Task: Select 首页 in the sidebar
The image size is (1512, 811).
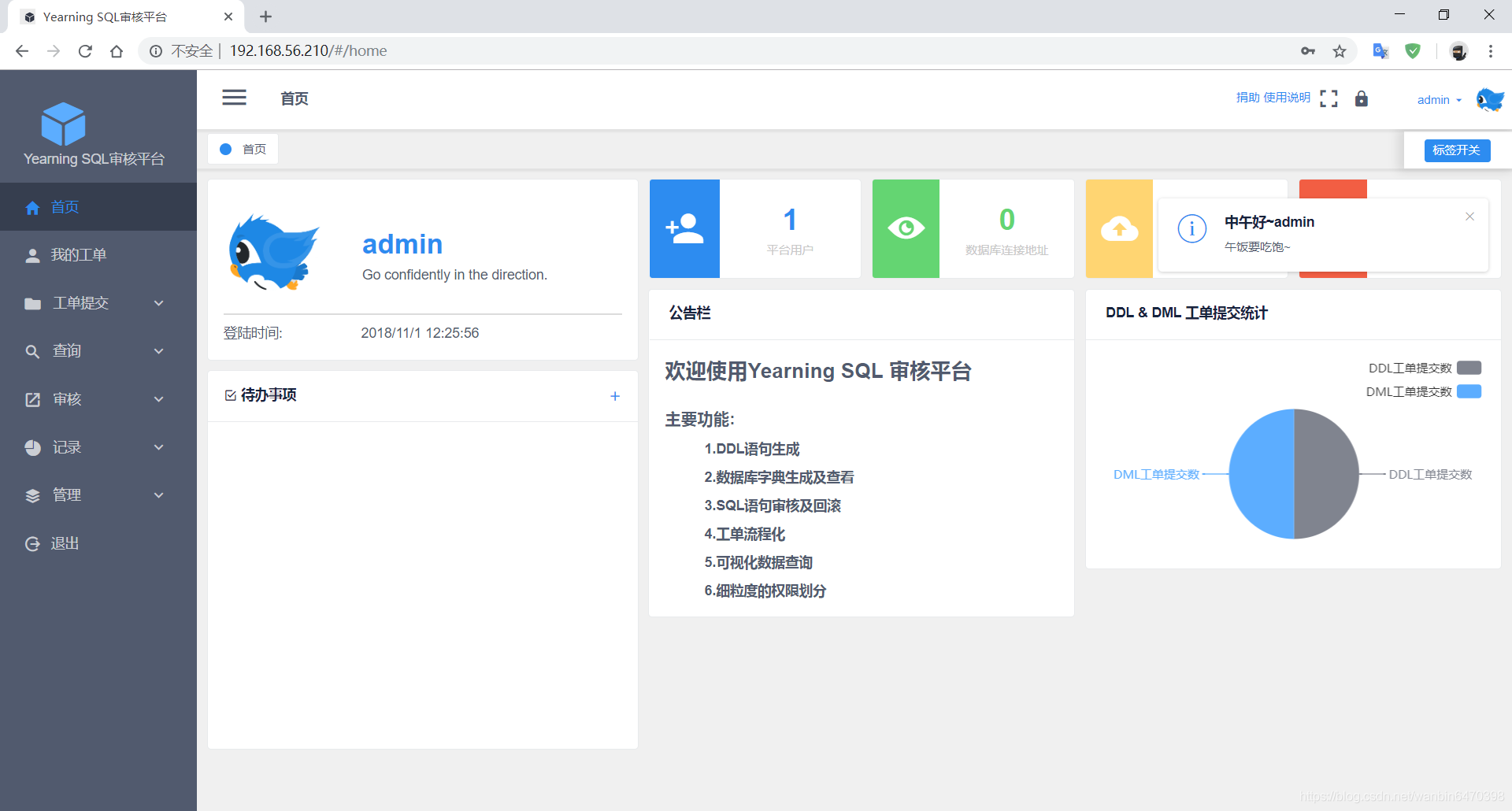Action: click(x=98, y=207)
